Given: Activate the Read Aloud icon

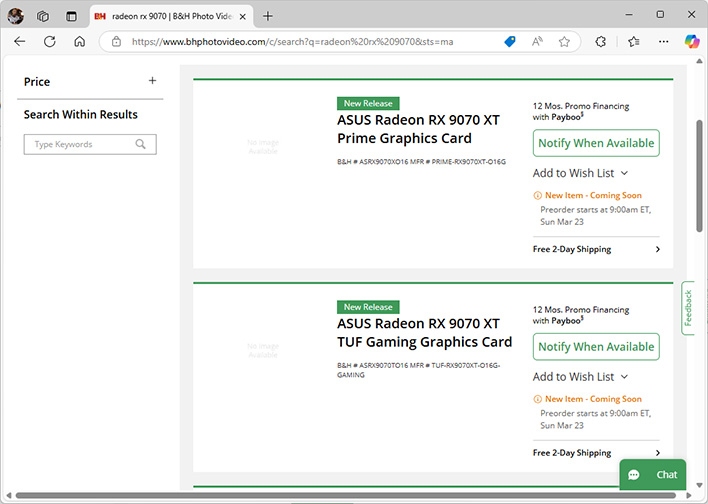Looking at the screenshot, I should pos(537,42).
